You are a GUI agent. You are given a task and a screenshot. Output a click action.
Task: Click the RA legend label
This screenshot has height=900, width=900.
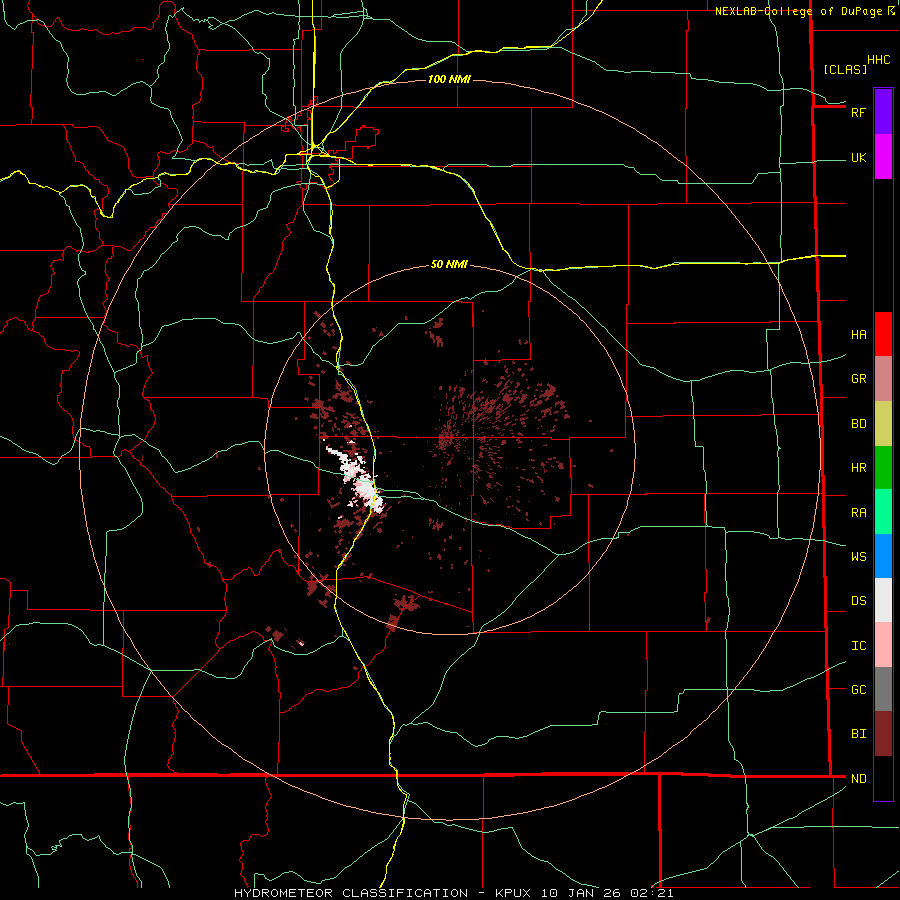click(858, 513)
